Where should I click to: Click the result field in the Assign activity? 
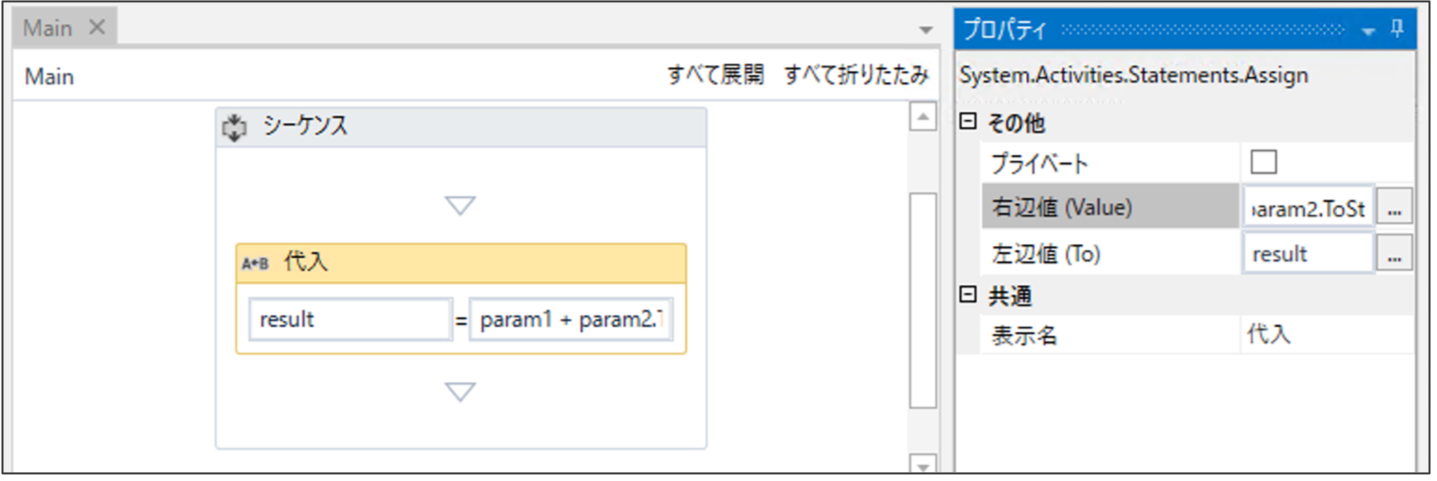point(350,320)
